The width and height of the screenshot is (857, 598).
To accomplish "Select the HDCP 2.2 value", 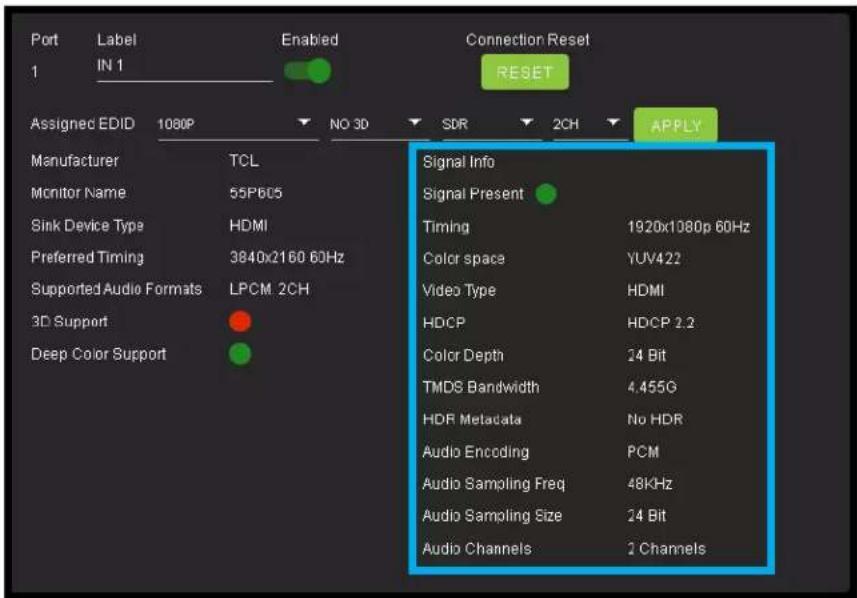I will pyautogui.click(x=661, y=323).
